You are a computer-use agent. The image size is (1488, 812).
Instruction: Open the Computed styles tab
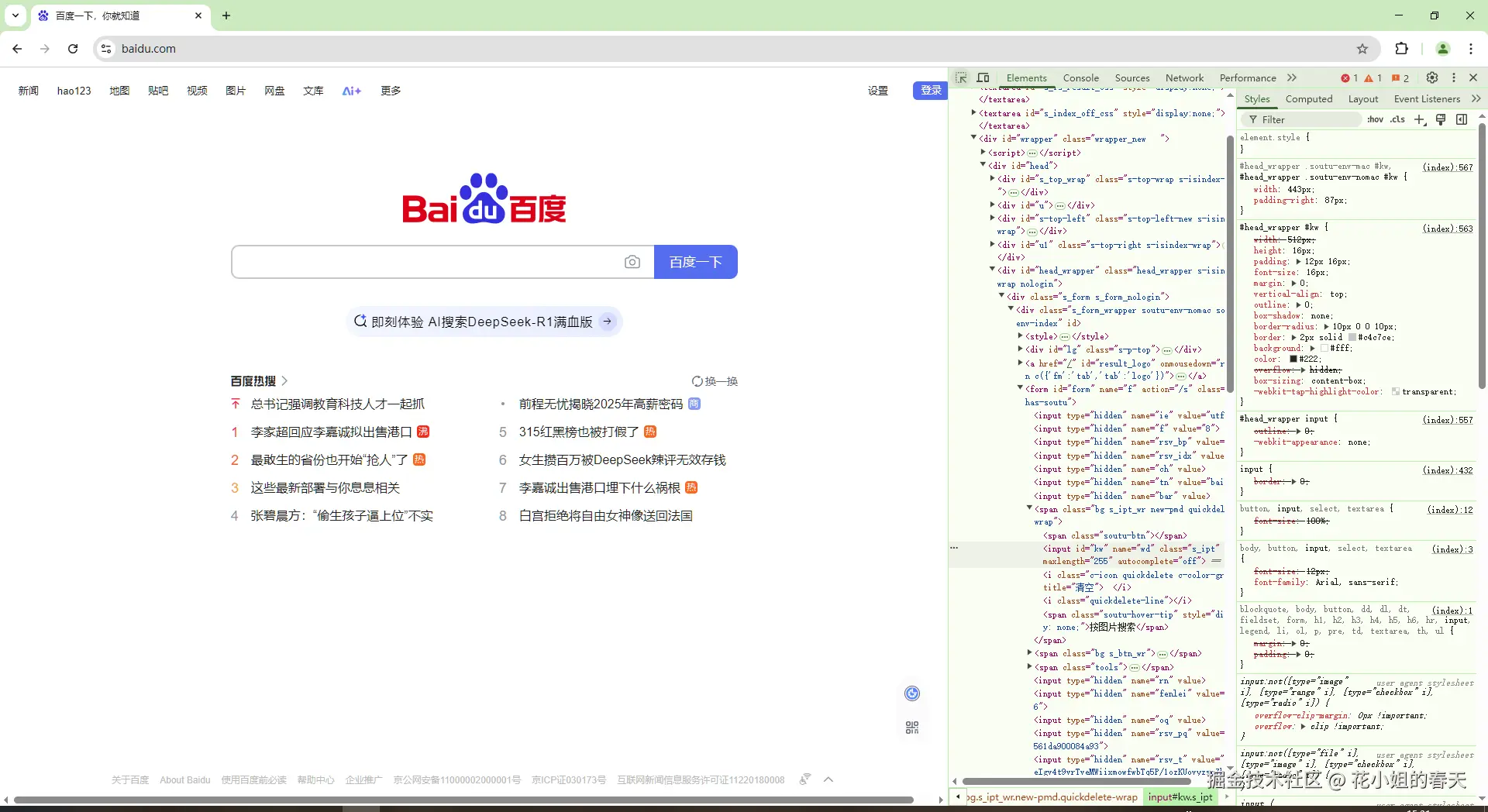(x=1309, y=98)
